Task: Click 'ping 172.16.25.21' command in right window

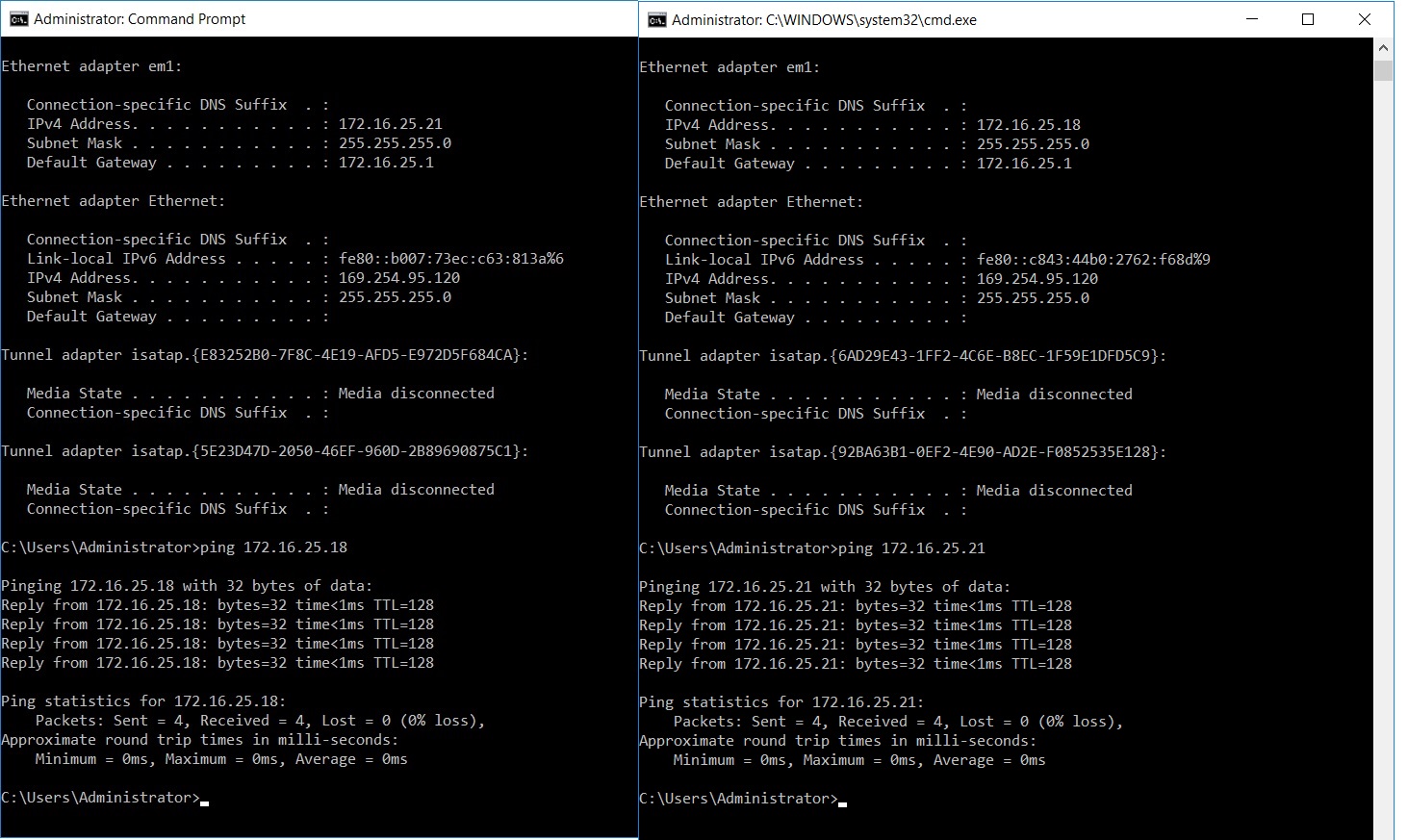Action: [911, 548]
